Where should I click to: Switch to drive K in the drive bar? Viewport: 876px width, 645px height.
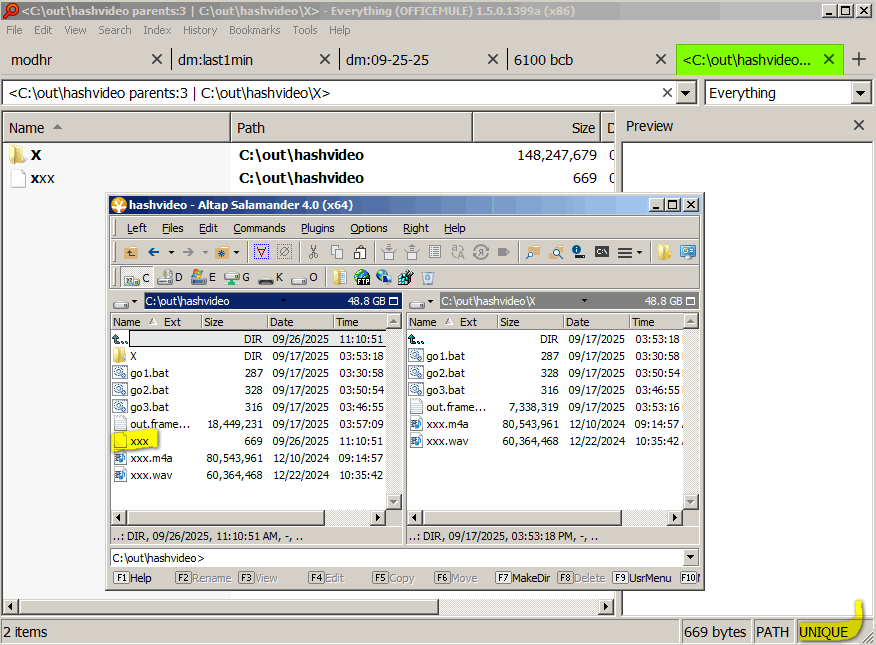click(271, 278)
